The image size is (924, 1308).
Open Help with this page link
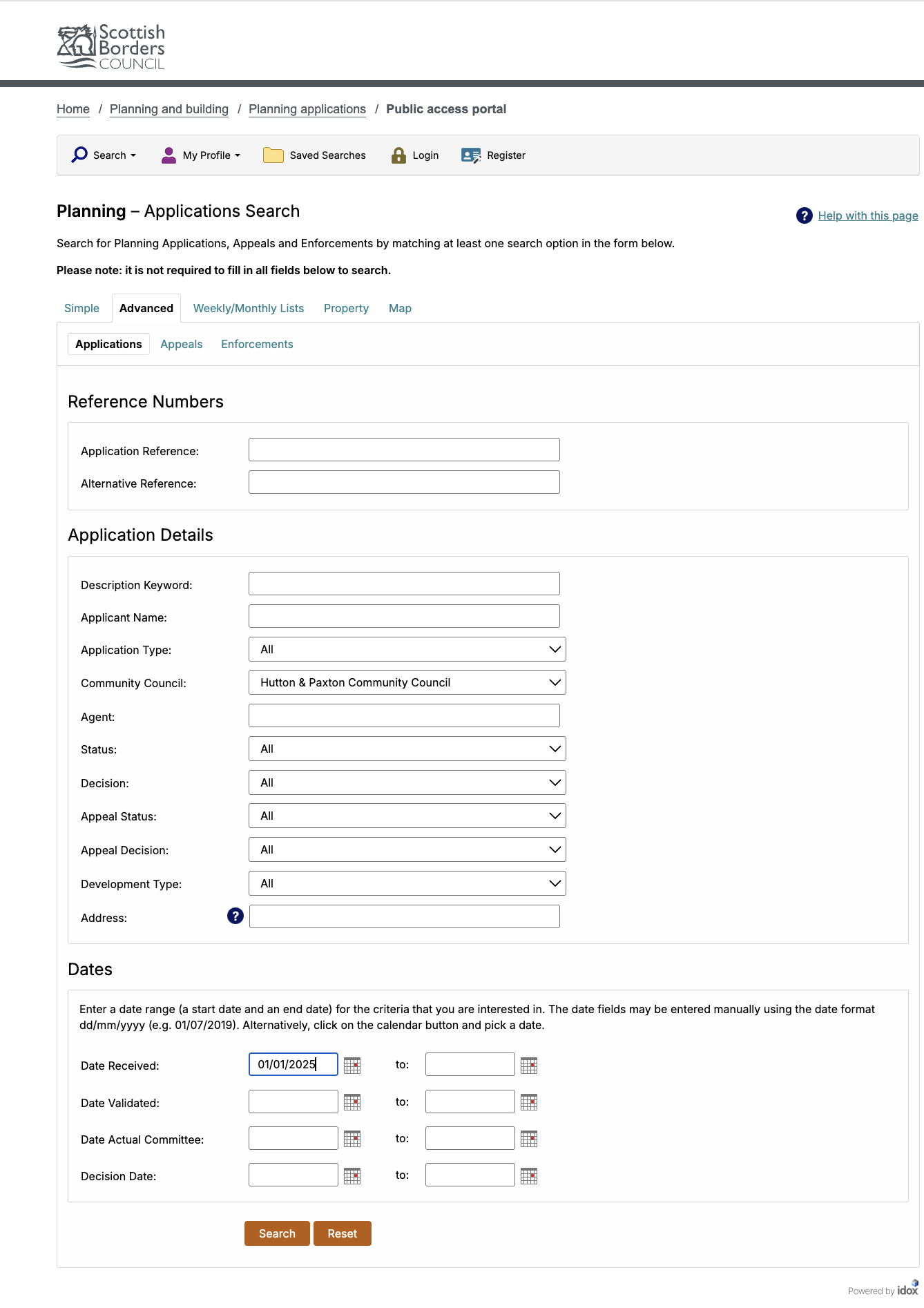867,215
